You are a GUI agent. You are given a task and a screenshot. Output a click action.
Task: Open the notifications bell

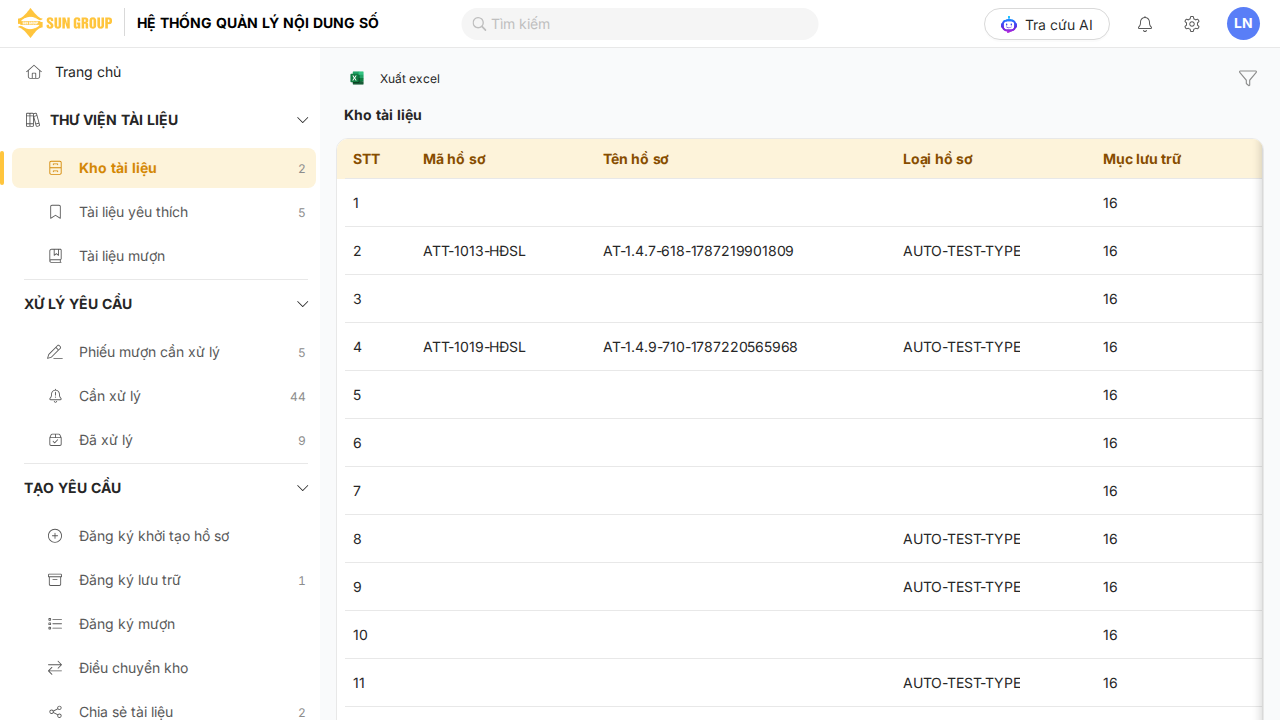[x=1145, y=24]
